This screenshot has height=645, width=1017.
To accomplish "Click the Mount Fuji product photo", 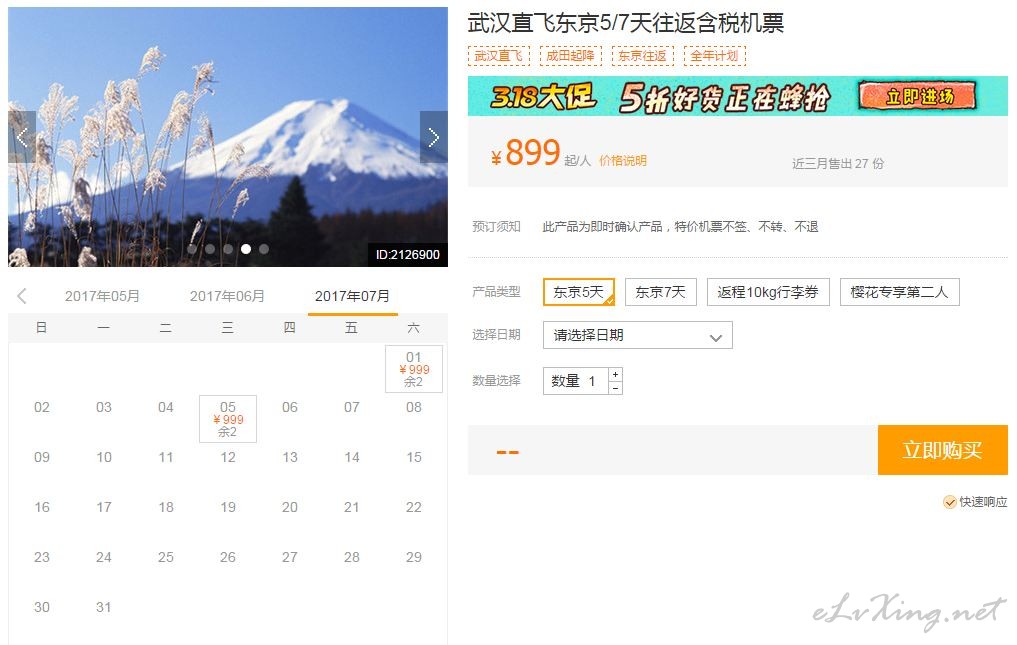I will point(228,137).
